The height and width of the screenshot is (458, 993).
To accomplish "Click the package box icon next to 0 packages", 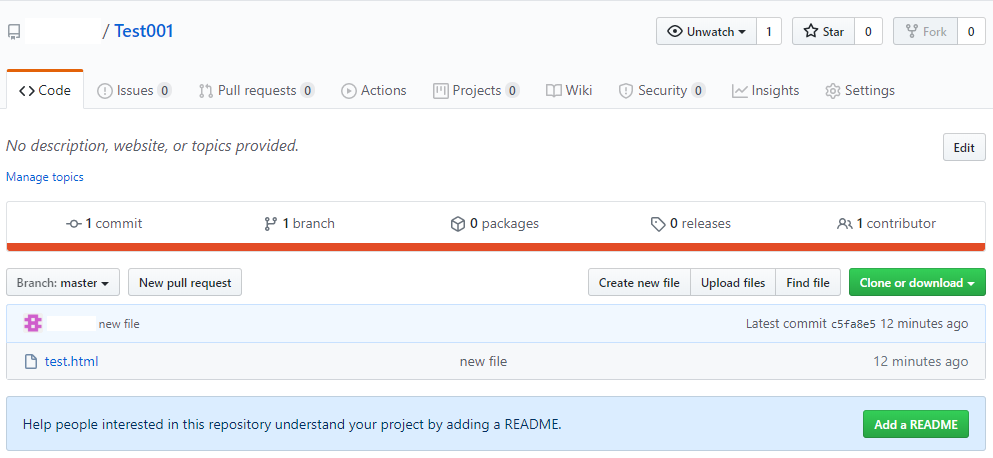I will [x=458, y=224].
